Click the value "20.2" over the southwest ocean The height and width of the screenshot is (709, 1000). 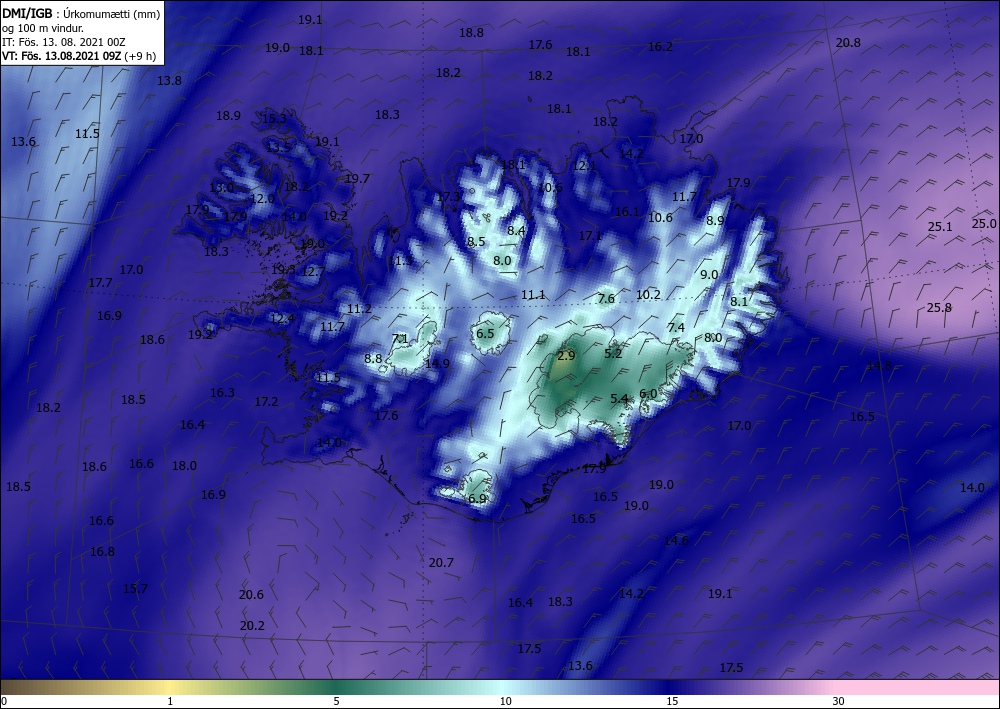[x=252, y=625]
